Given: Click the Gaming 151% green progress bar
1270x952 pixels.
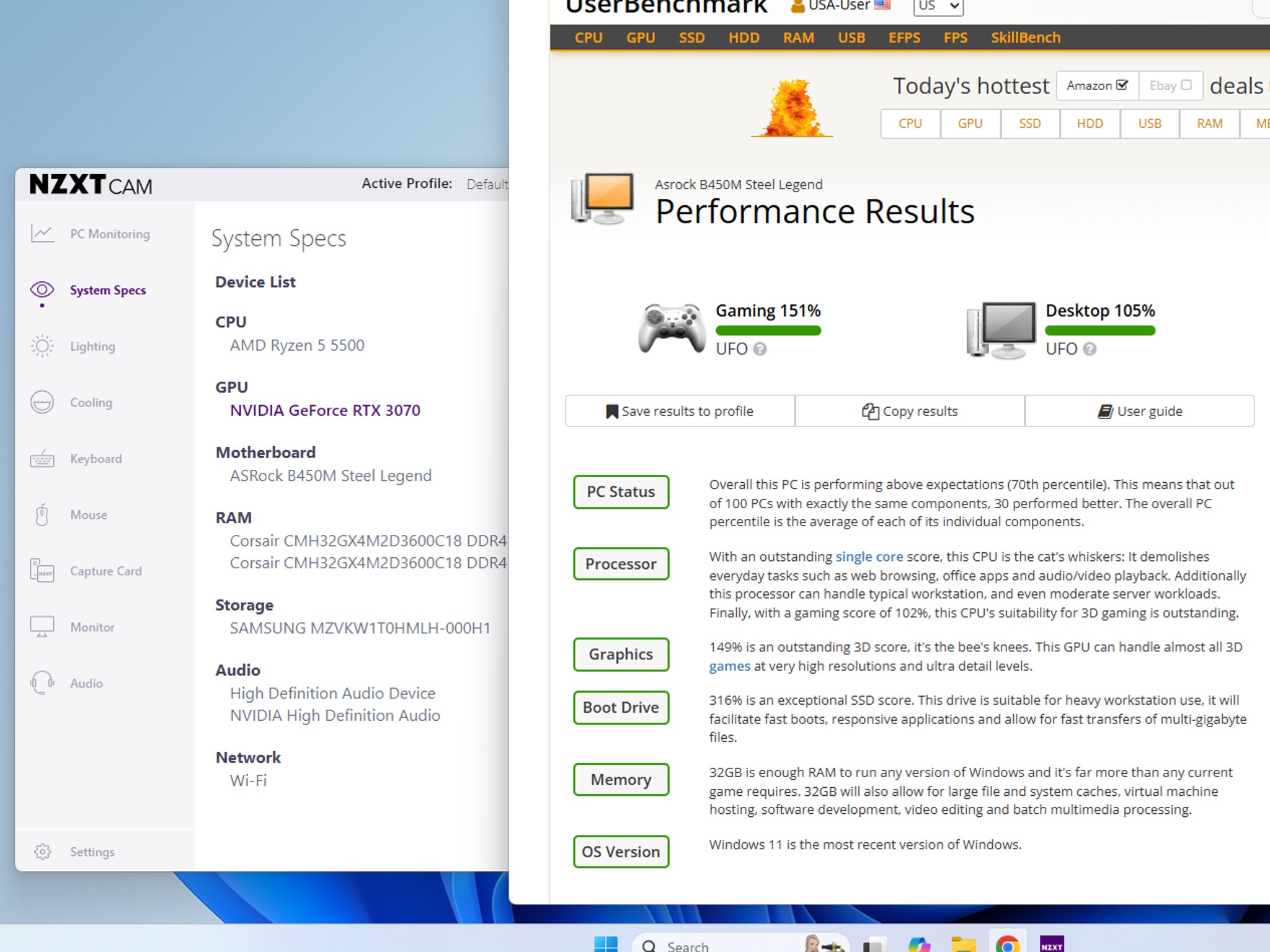Looking at the screenshot, I should point(768,331).
